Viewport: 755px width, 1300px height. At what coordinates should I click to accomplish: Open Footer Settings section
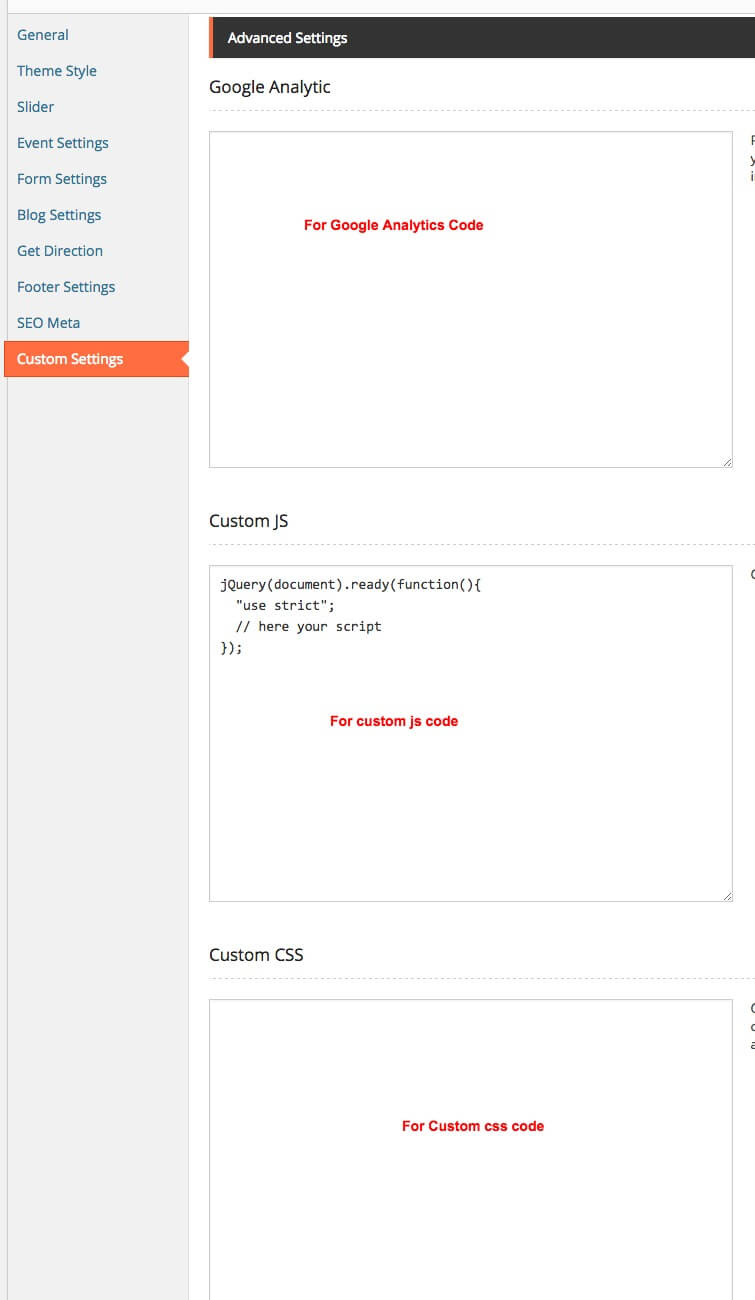[x=66, y=287]
